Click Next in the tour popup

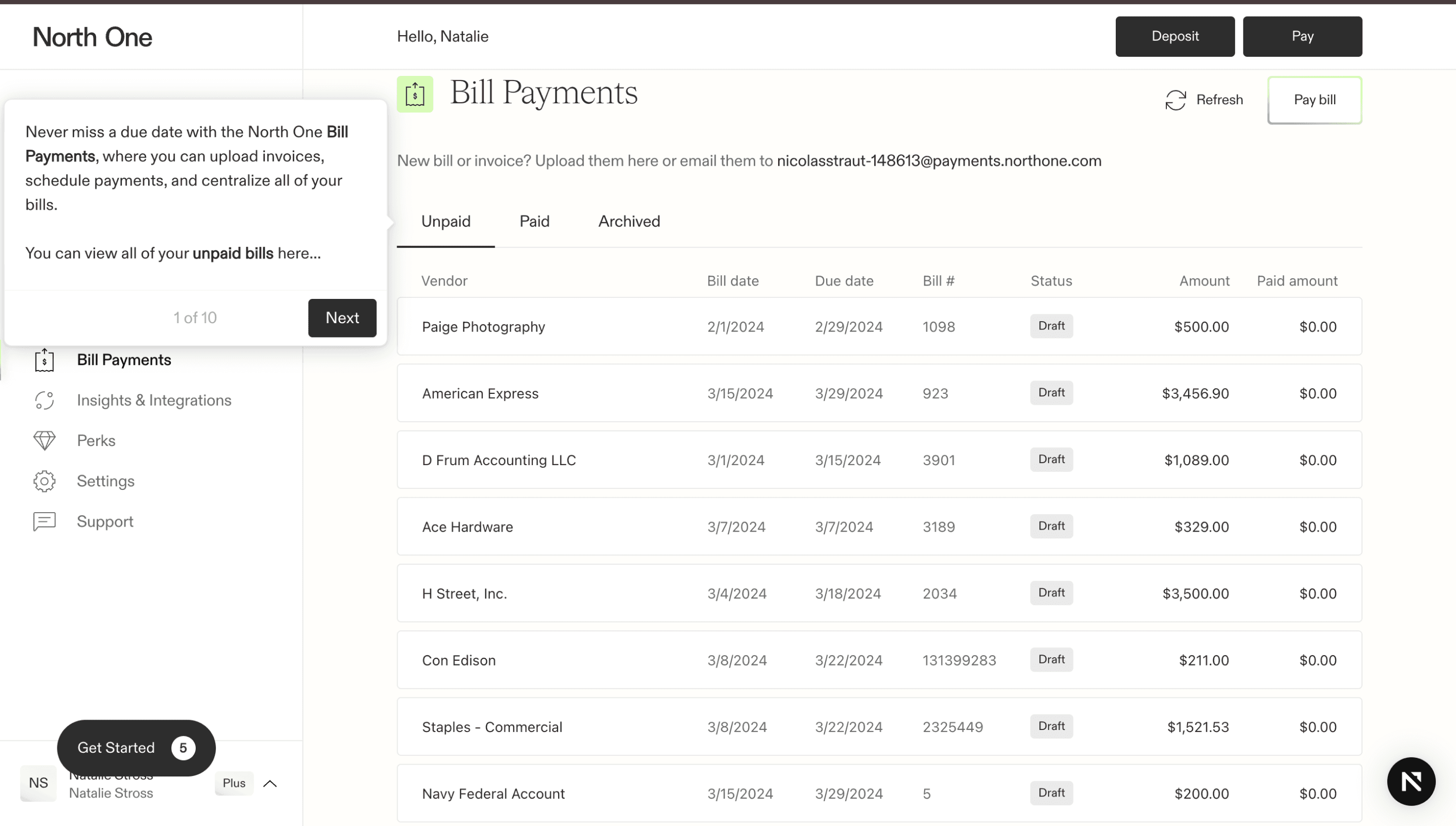click(342, 317)
